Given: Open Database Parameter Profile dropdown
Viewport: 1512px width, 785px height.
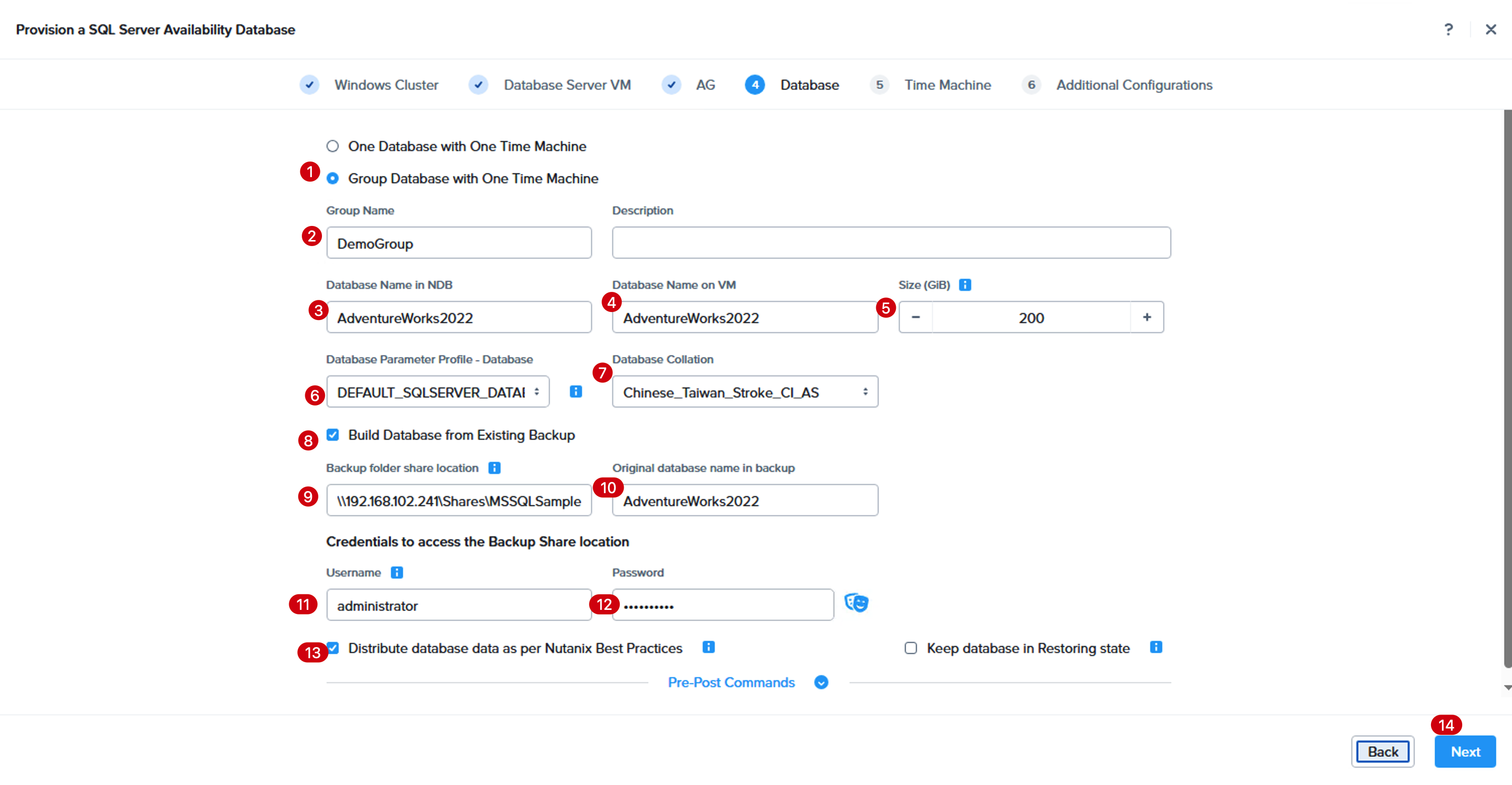Looking at the screenshot, I should coord(438,391).
